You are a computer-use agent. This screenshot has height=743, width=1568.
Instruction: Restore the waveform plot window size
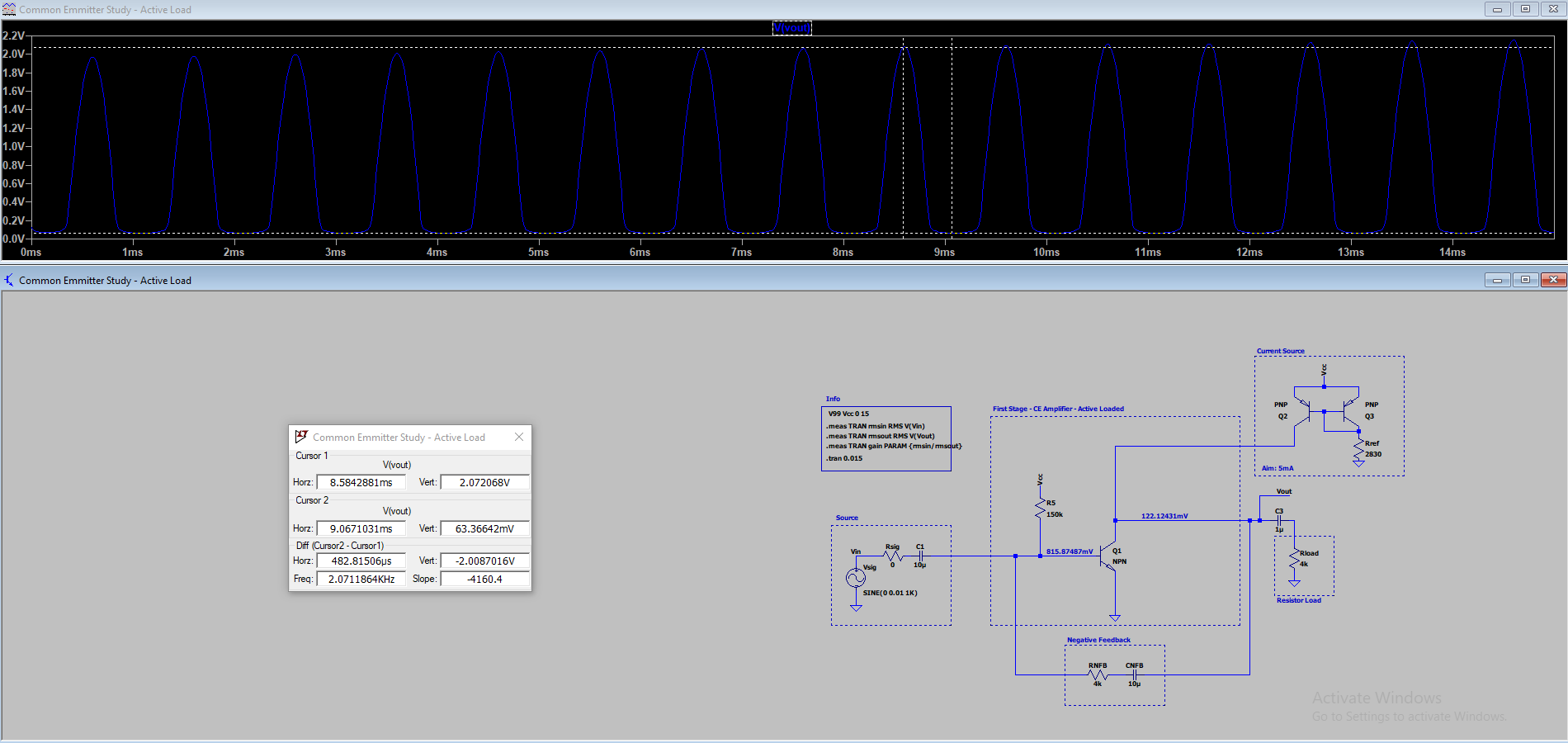tap(1525, 9)
